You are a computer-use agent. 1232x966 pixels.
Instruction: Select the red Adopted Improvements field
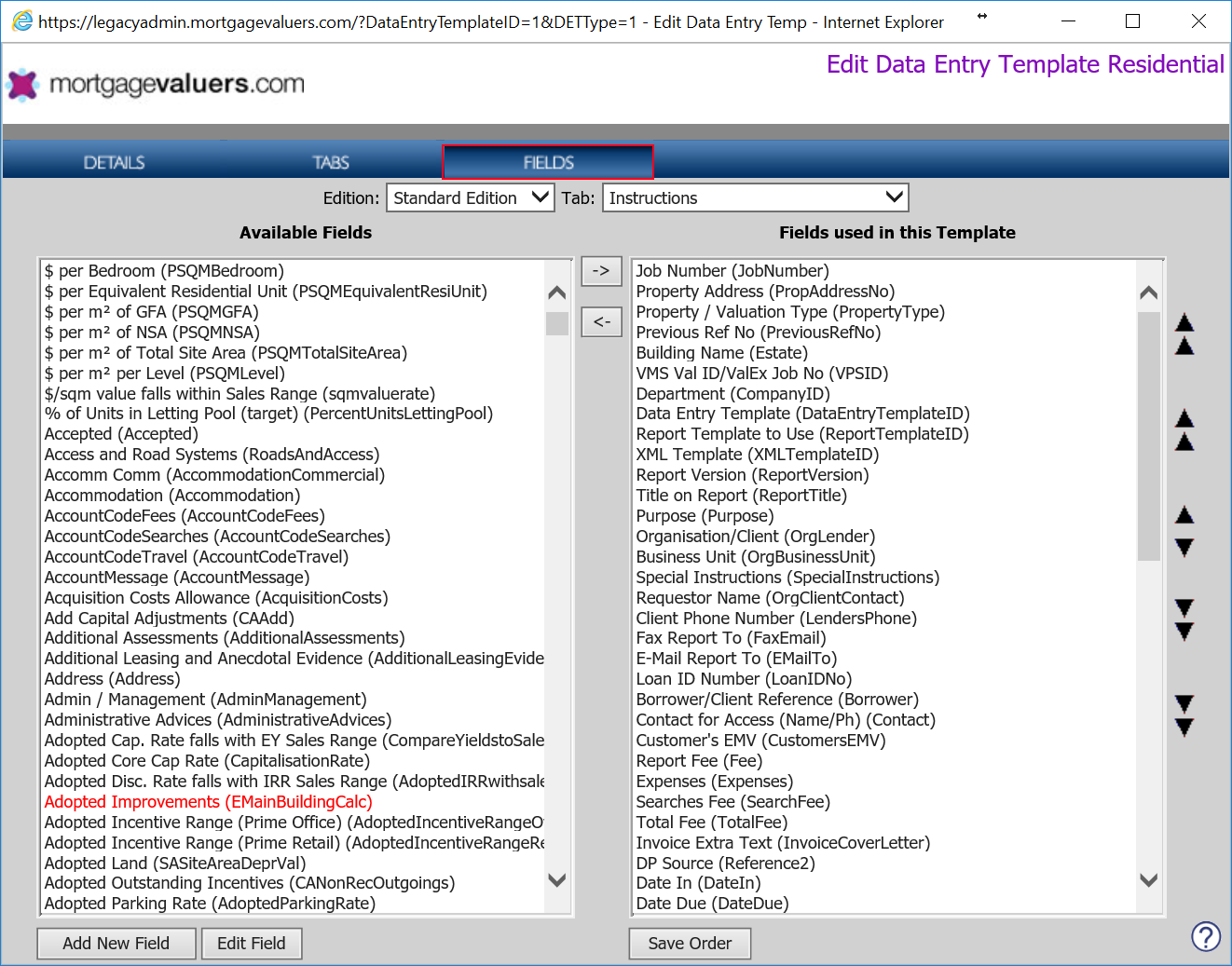point(208,802)
